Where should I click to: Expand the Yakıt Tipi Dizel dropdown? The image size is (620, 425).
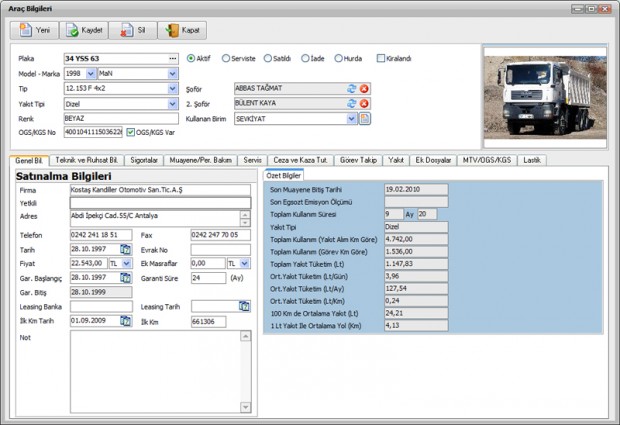click(x=172, y=104)
